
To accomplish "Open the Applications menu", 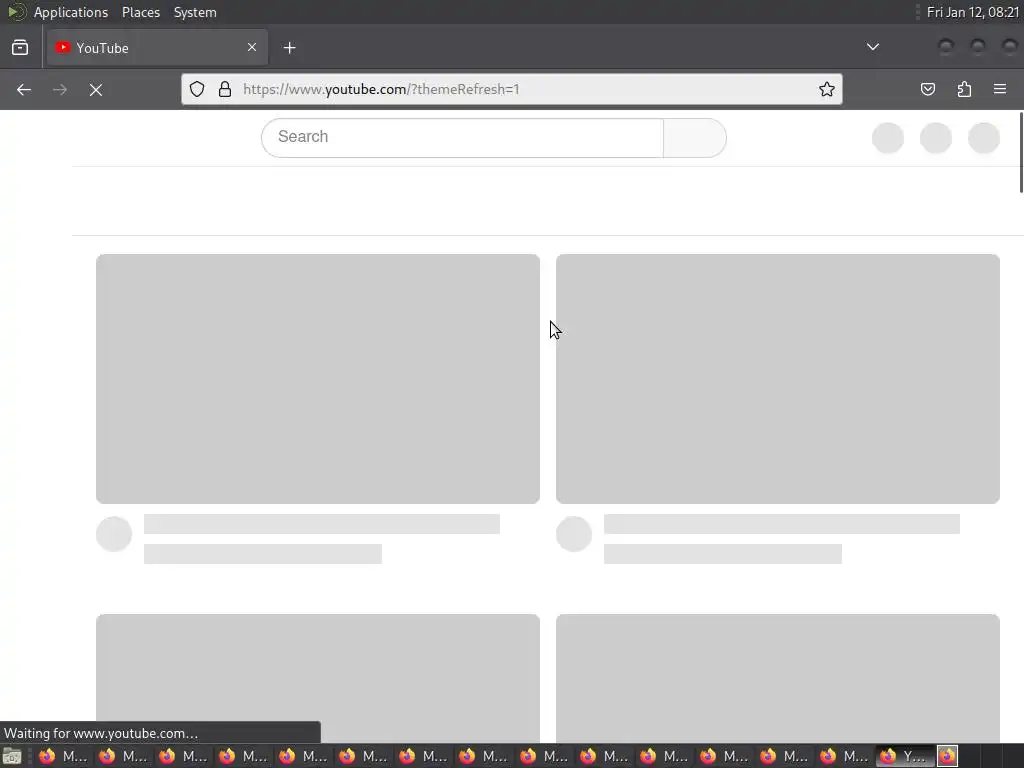I will coord(71,12).
